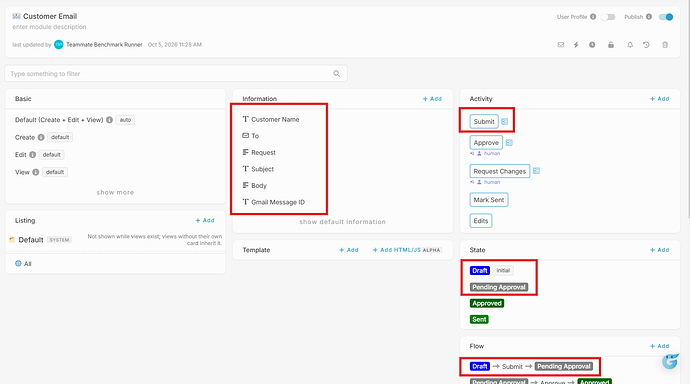Click the envelope icon in module header
Screen dimensions: 690x384
(561, 45)
